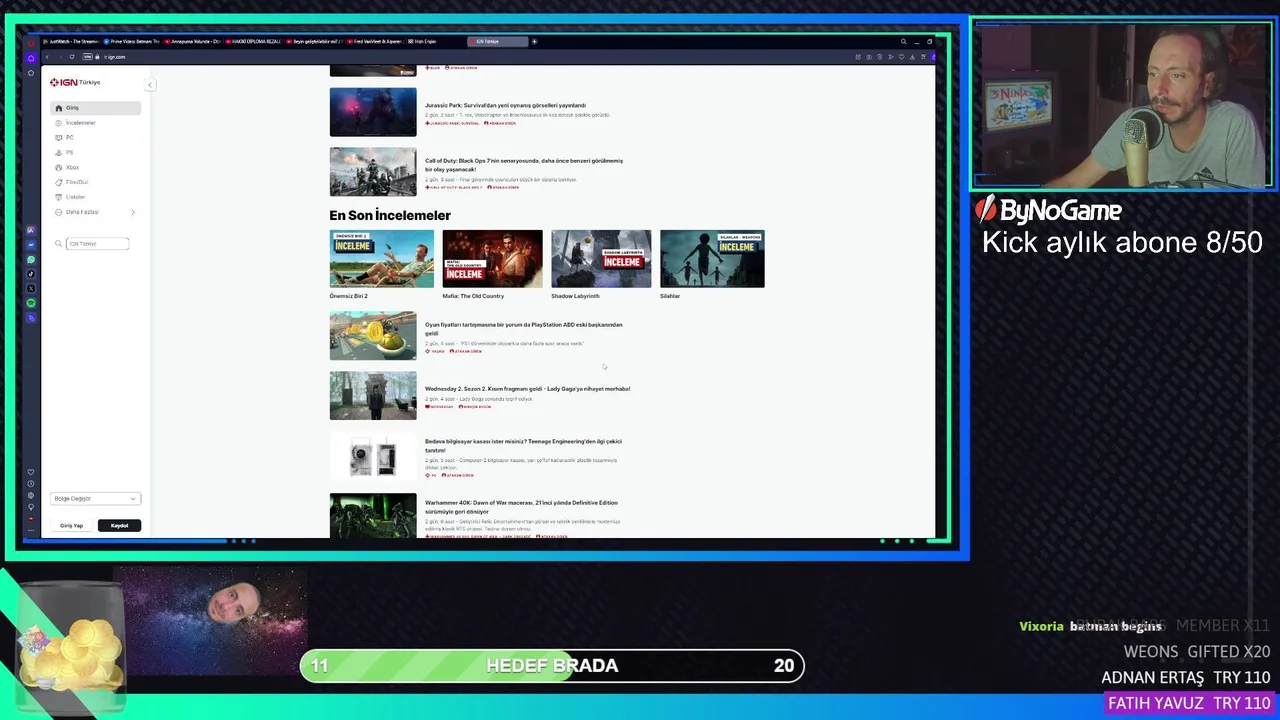Open the Listeler item in sidebar
The height and width of the screenshot is (720, 1280).
96,197
